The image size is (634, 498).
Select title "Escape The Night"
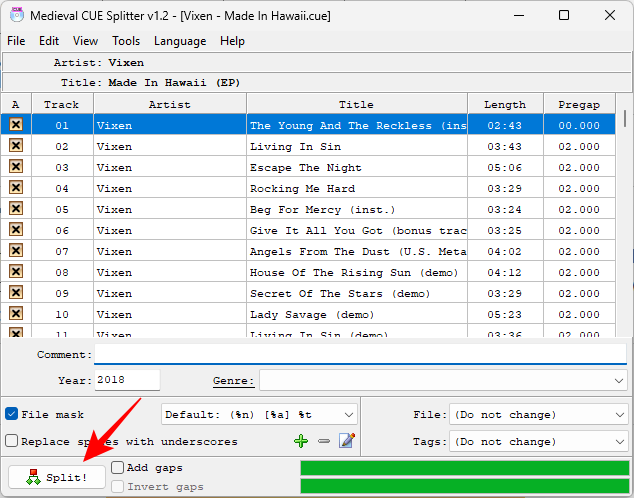click(x=306, y=167)
